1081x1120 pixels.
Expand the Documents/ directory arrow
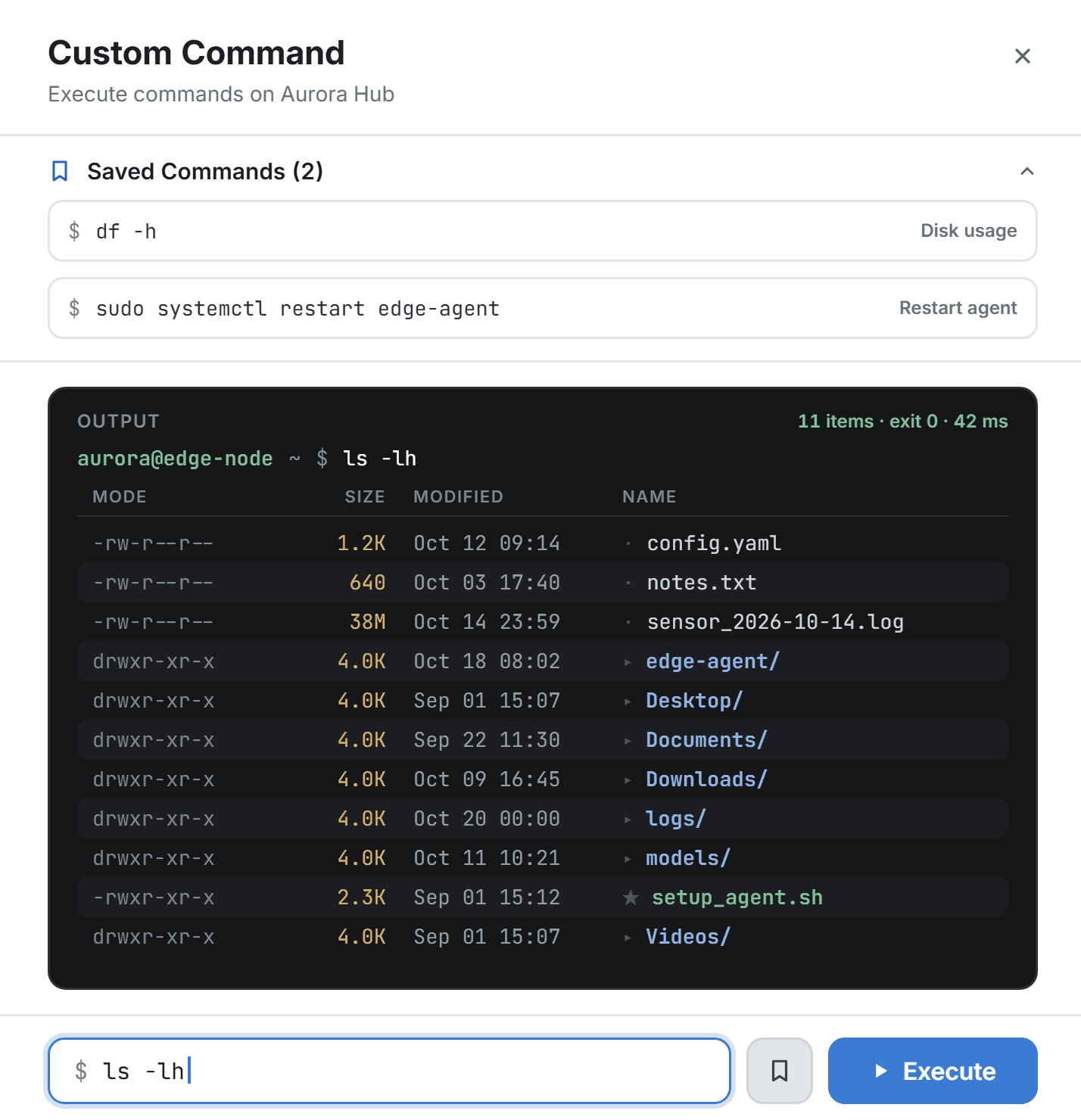[x=628, y=741]
